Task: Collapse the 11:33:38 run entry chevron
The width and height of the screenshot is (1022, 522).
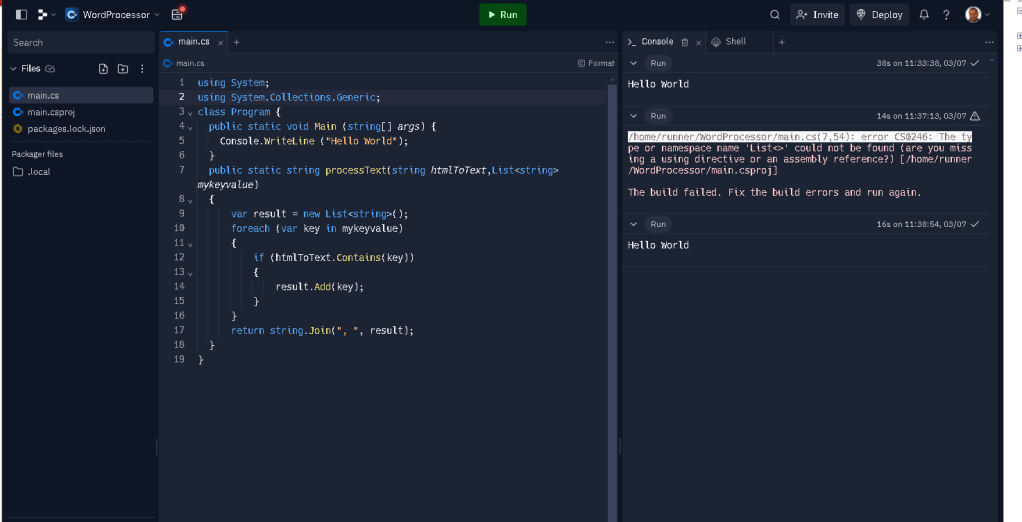Action: pos(633,63)
